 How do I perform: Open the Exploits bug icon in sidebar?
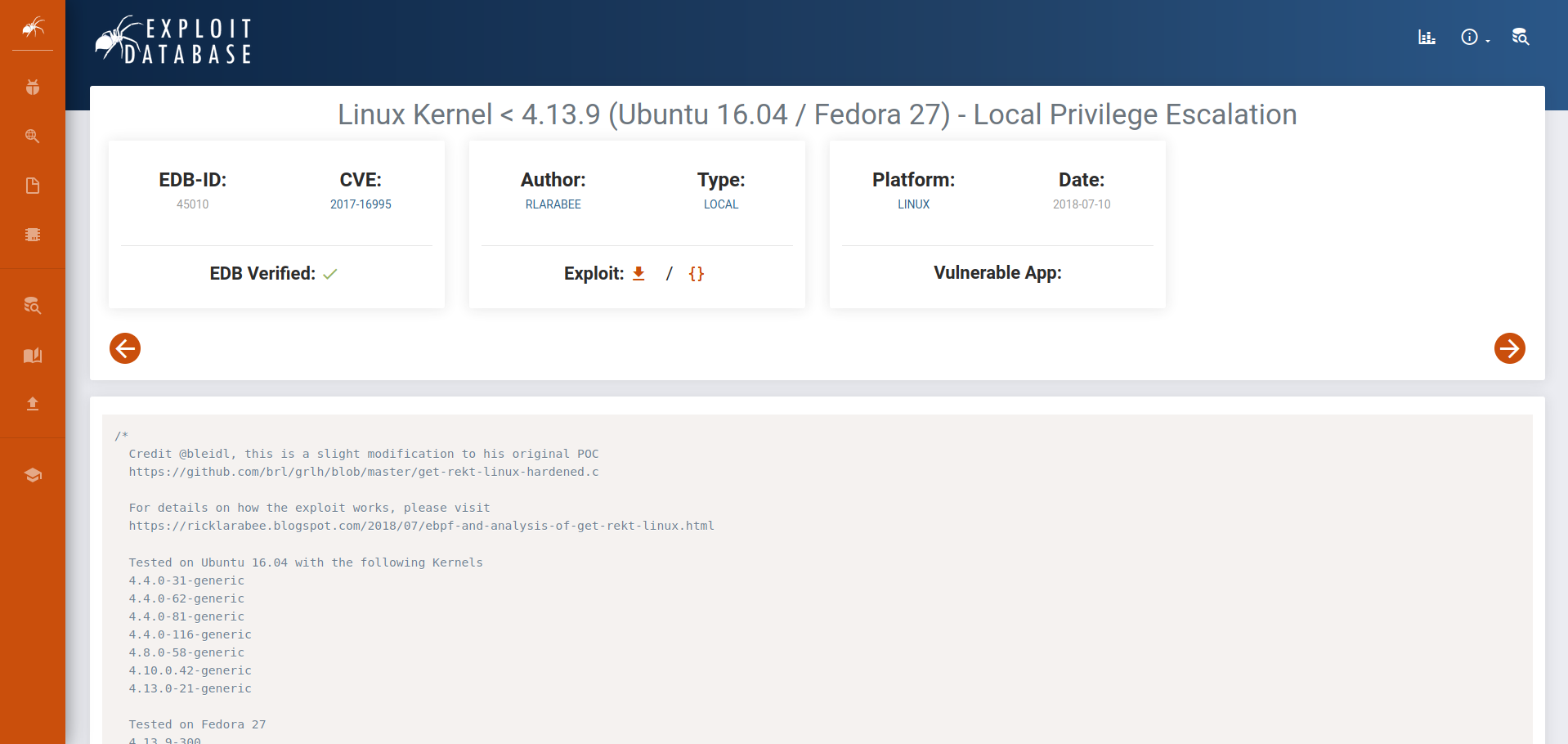point(33,87)
